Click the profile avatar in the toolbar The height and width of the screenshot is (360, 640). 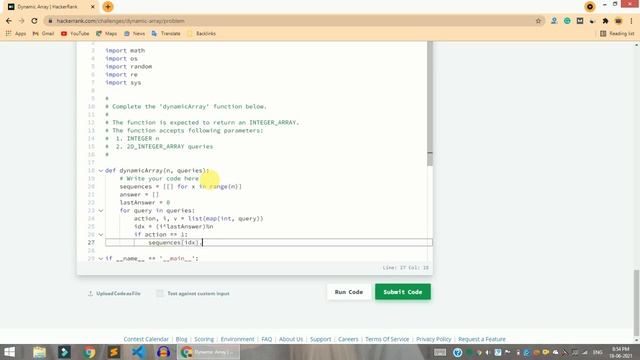click(x=618, y=21)
